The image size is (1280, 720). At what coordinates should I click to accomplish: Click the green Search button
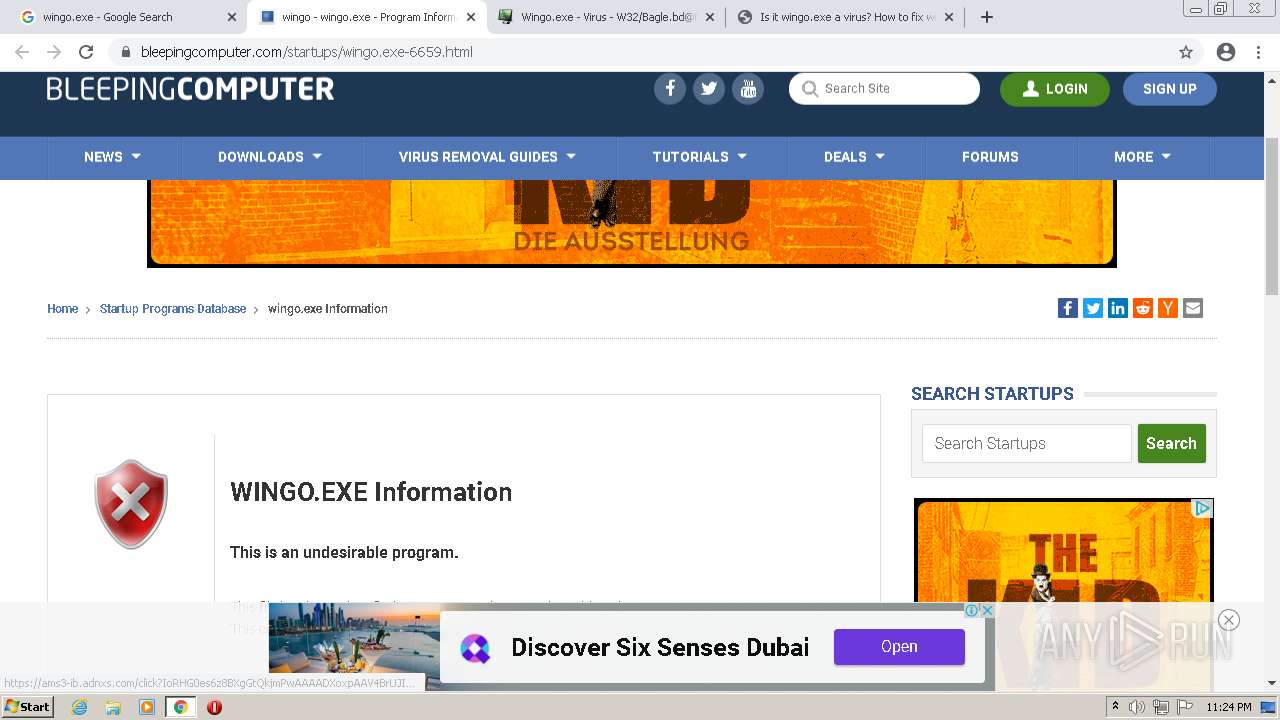1171,443
